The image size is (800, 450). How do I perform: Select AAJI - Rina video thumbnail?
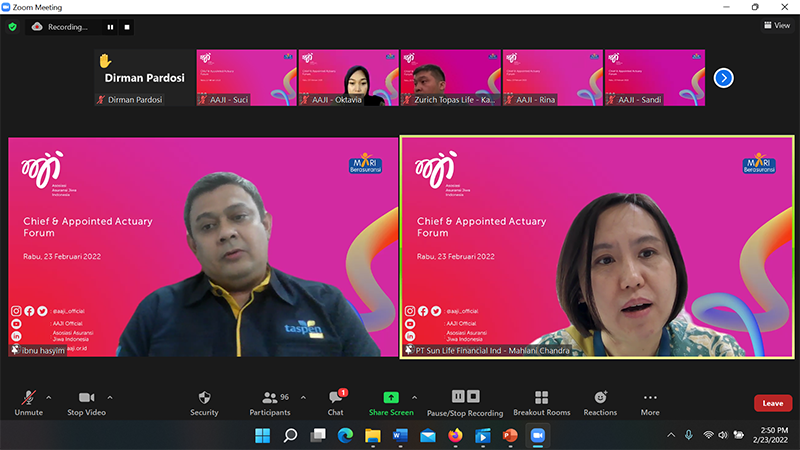[553, 78]
